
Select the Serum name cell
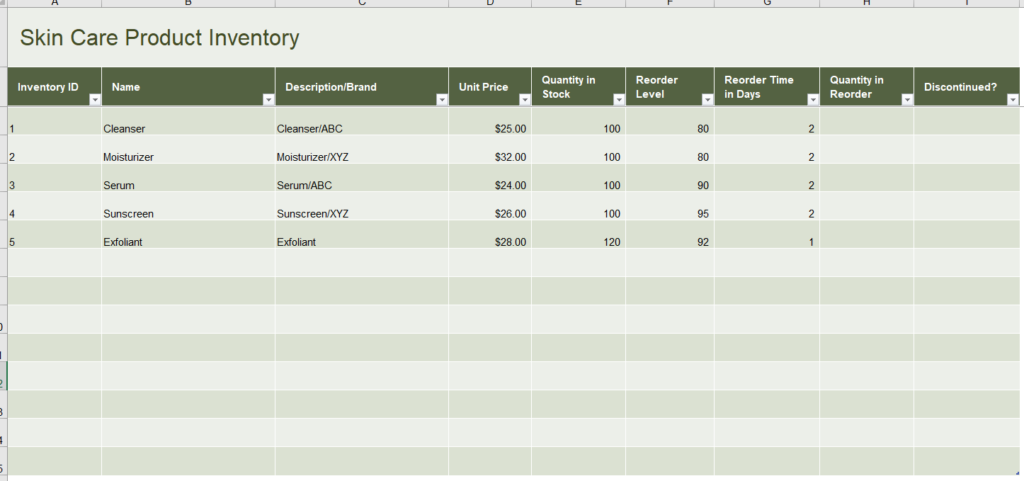click(188, 178)
